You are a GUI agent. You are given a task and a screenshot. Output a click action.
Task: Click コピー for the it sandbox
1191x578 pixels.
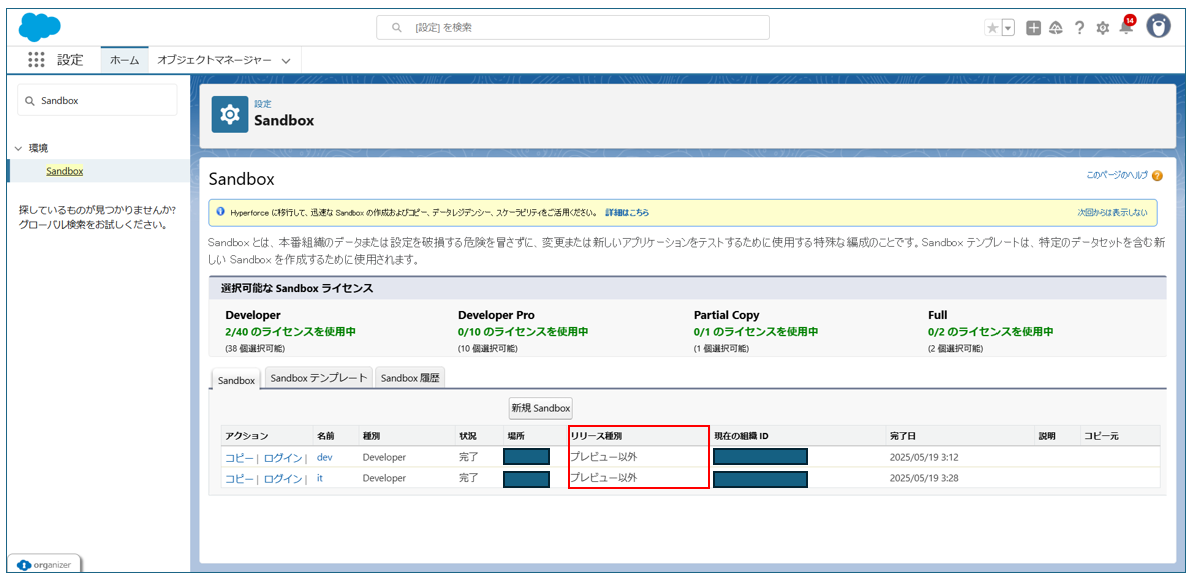[239, 478]
